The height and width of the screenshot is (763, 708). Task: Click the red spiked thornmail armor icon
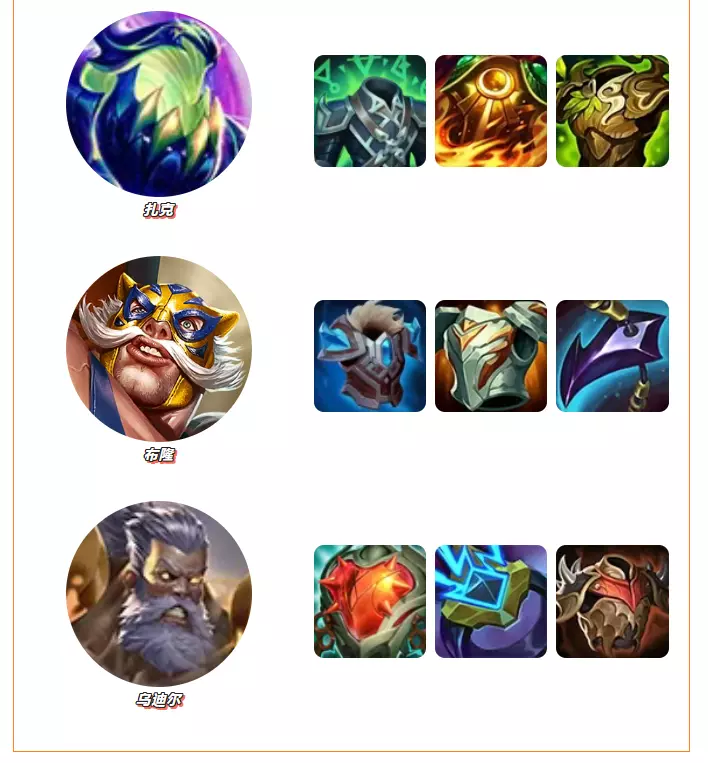click(x=612, y=601)
